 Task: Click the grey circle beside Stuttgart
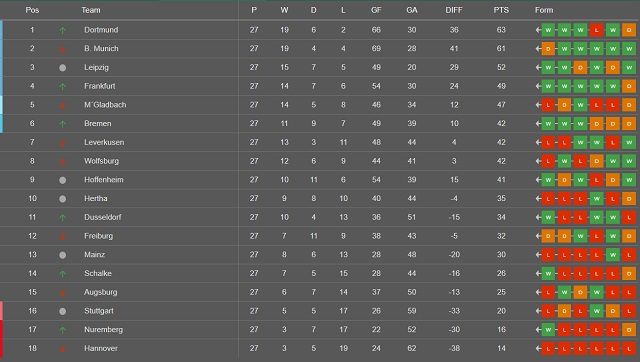click(62, 311)
